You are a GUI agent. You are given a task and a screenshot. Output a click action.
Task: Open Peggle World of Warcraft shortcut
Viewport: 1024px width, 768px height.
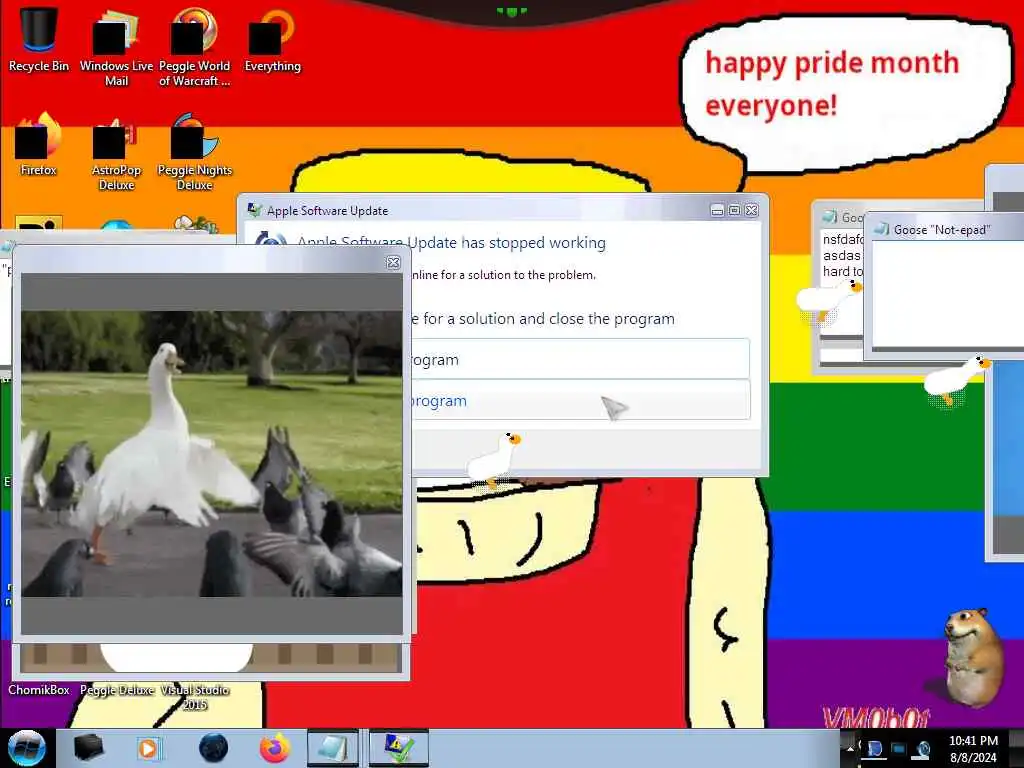click(x=195, y=47)
